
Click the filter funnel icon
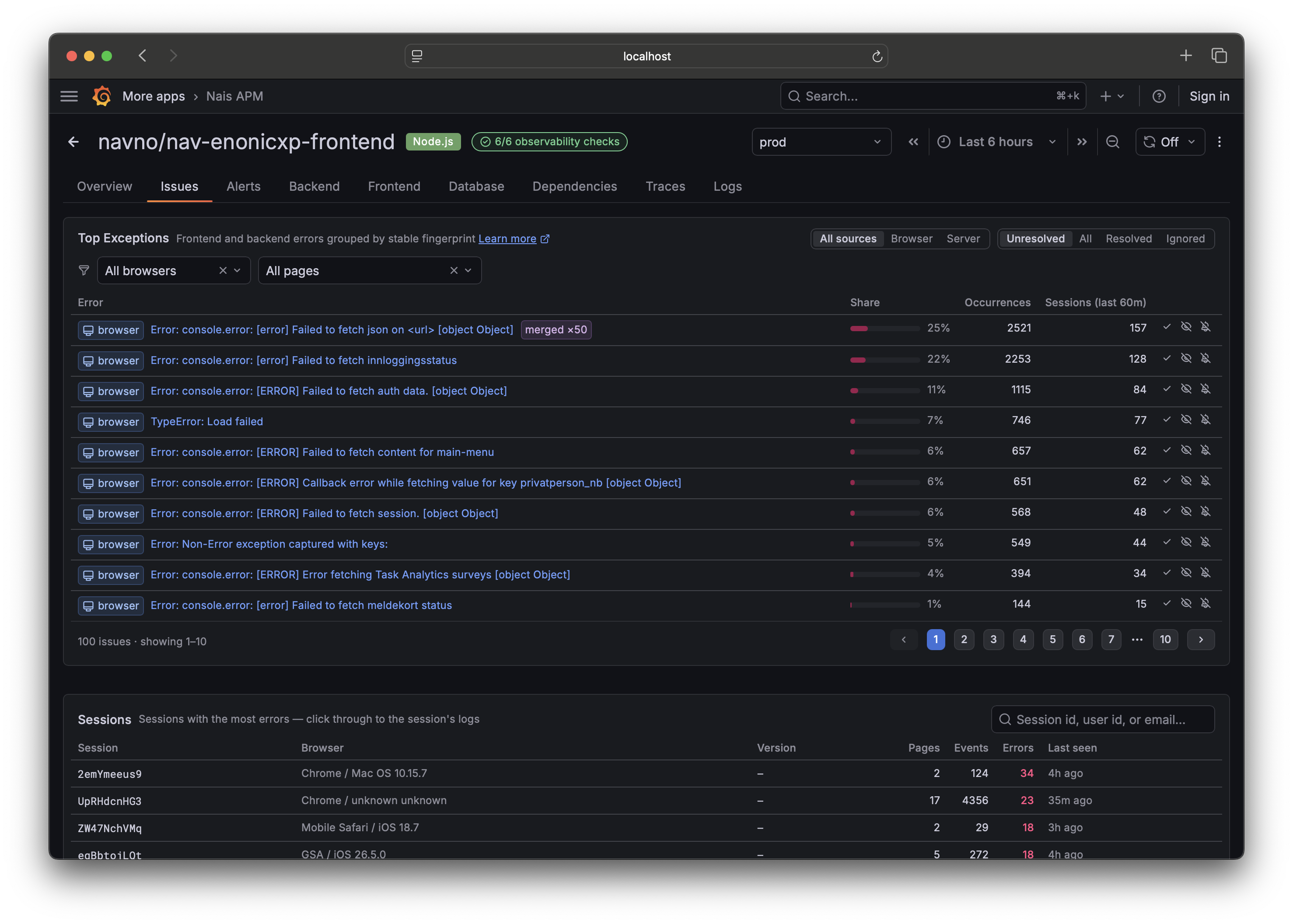pos(84,271)
